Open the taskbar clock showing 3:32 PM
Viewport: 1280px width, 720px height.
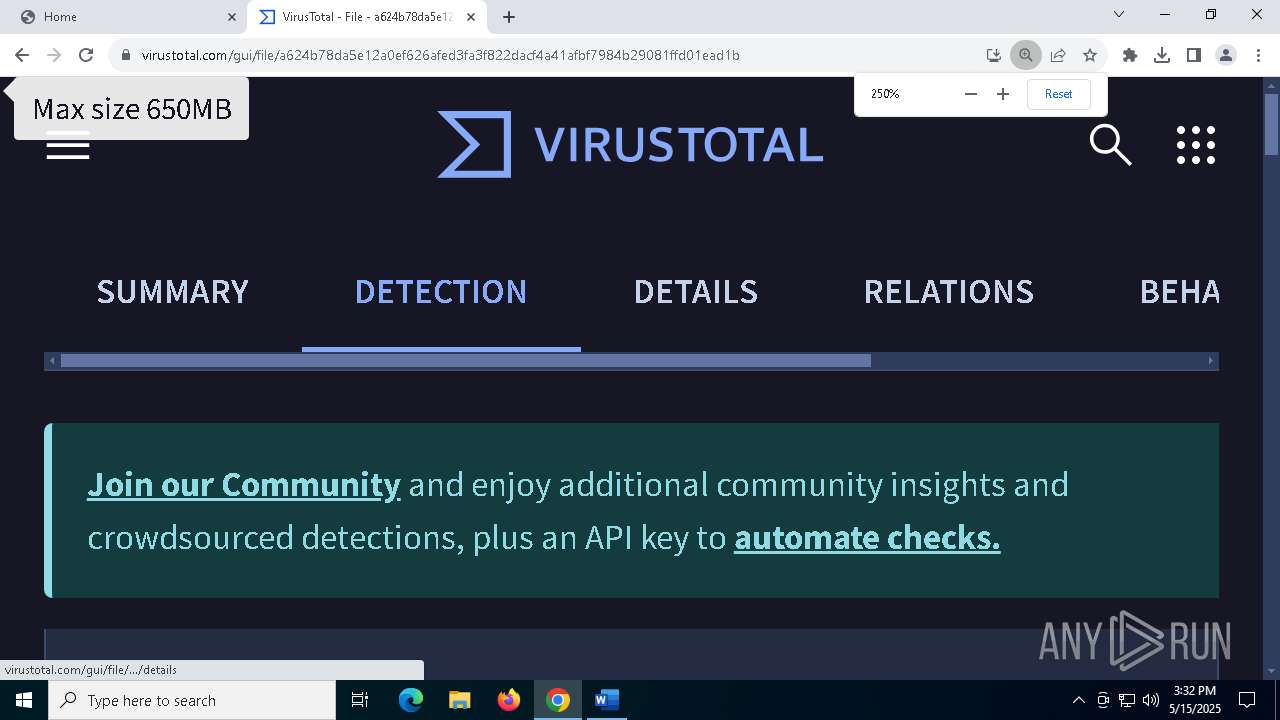click(1195, 700)
